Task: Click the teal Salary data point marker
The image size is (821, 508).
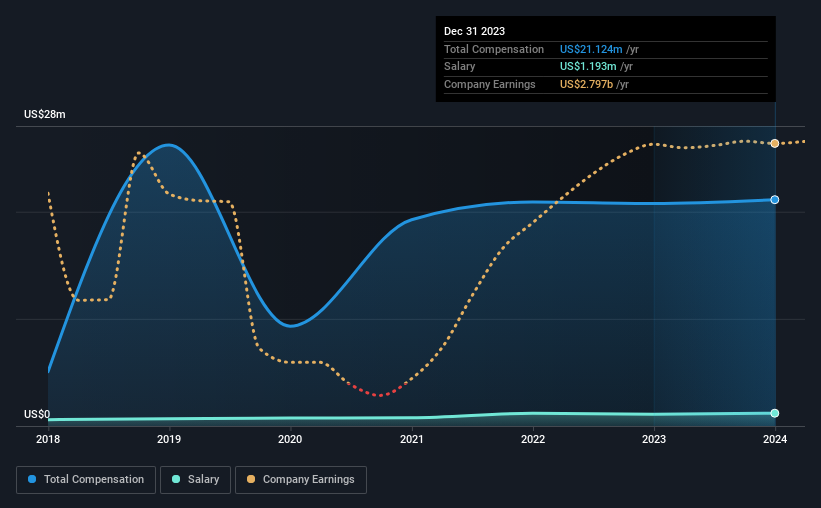Action: click(774, 413)
